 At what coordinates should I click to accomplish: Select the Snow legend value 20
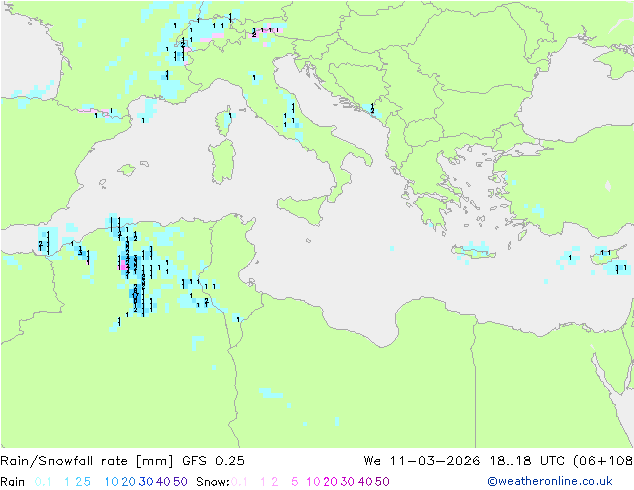[330, 482]
